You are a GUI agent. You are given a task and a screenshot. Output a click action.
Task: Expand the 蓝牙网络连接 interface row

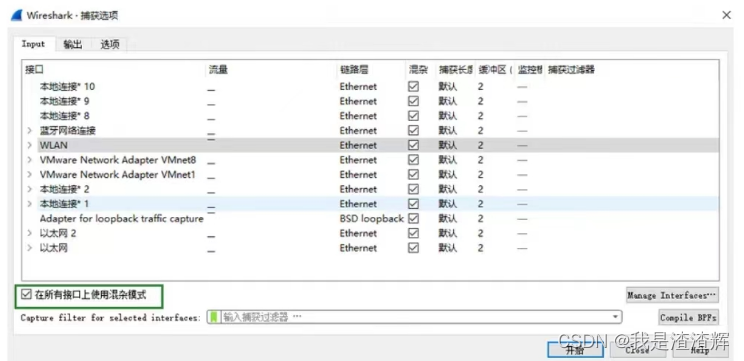(29, 130)
